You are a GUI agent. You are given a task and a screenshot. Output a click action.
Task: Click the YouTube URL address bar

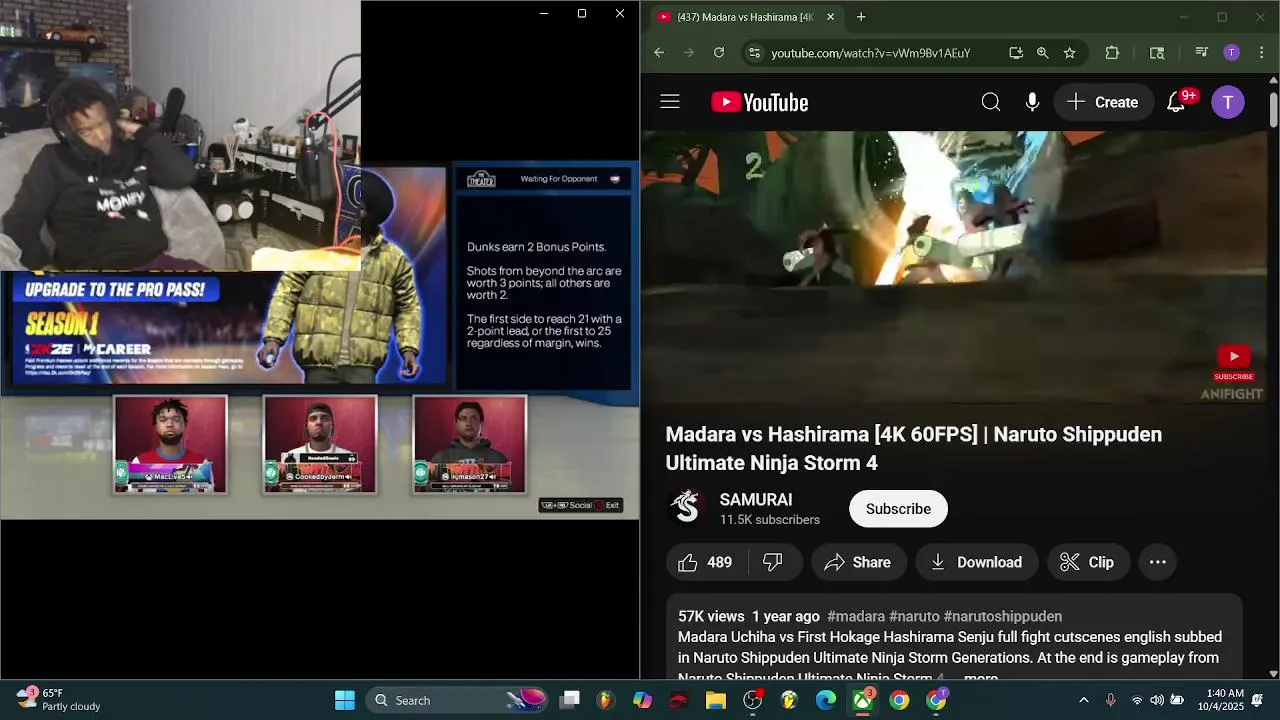pyautogui.click(x=871, y=53)
